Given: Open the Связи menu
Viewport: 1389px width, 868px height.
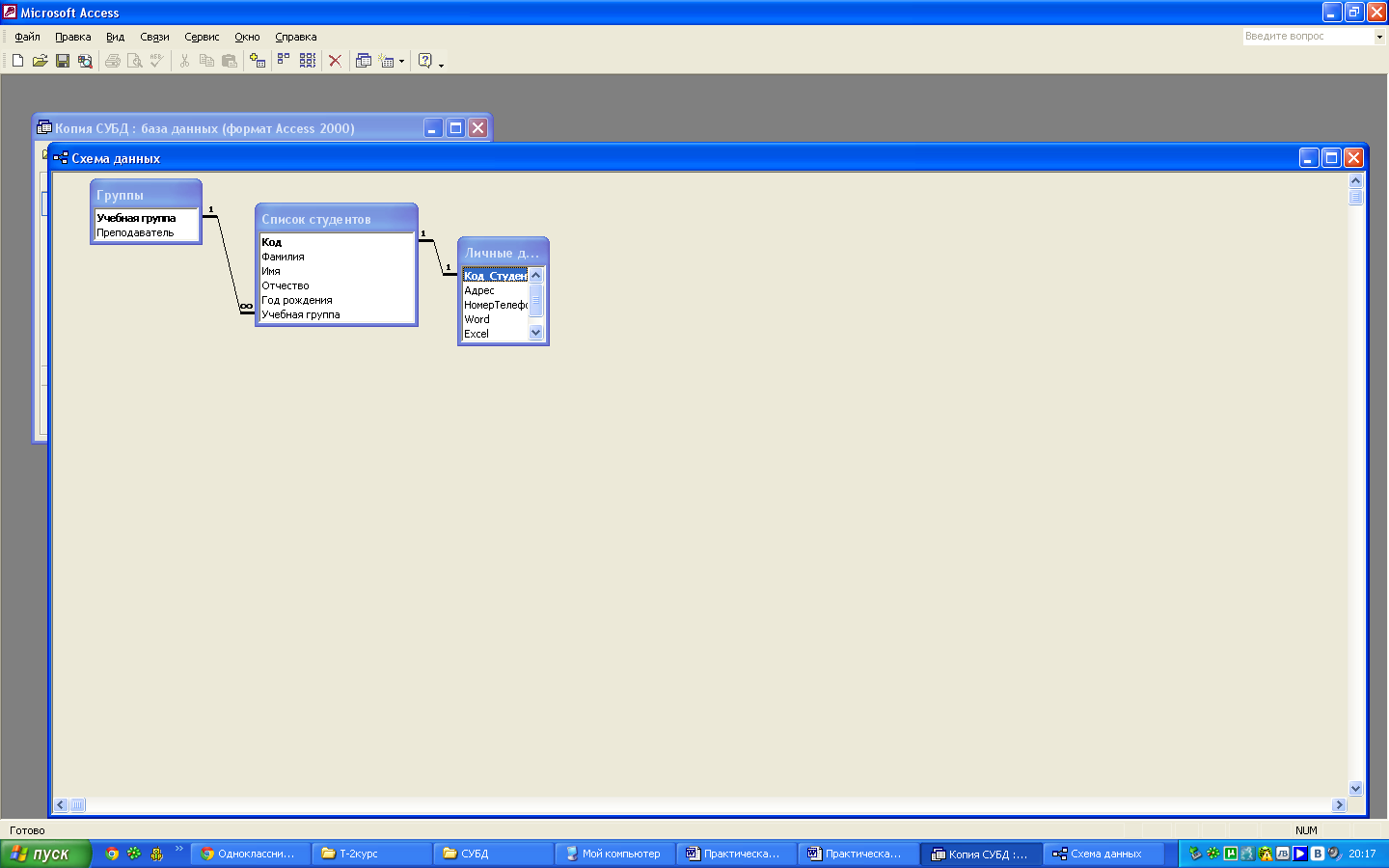Looking at the screenshot, I should coord(154,37).
